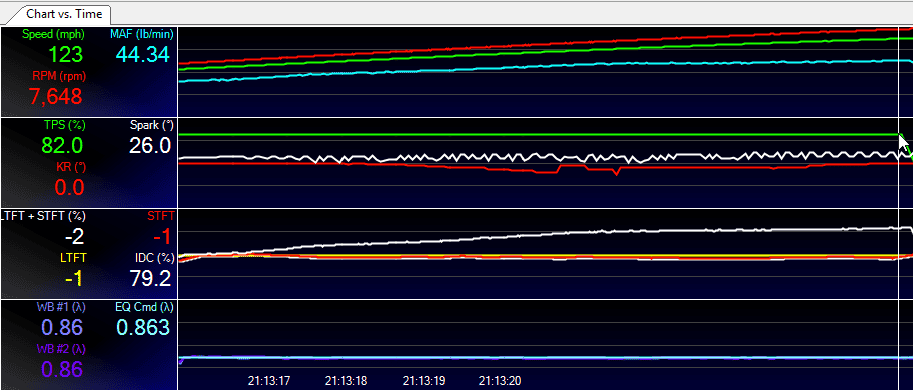Click the KR knock retard value 0.0

tap(70, 187)
